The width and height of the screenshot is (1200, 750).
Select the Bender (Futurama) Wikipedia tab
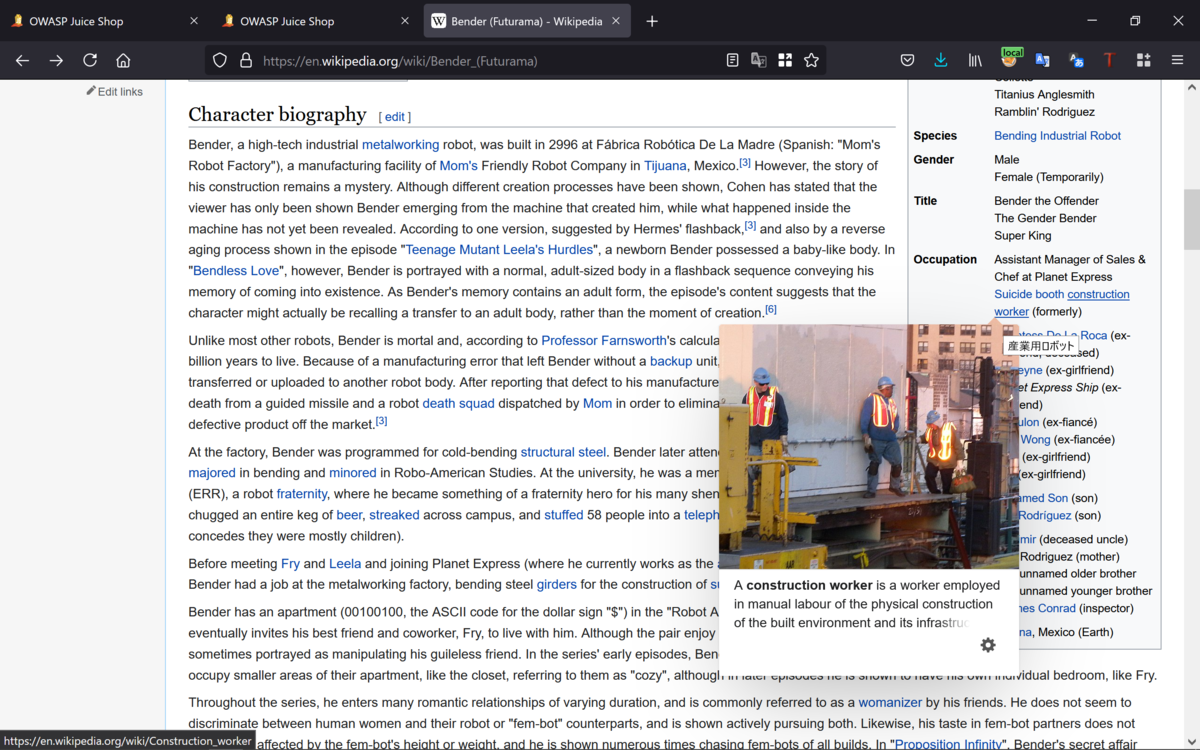coord(527,21)
